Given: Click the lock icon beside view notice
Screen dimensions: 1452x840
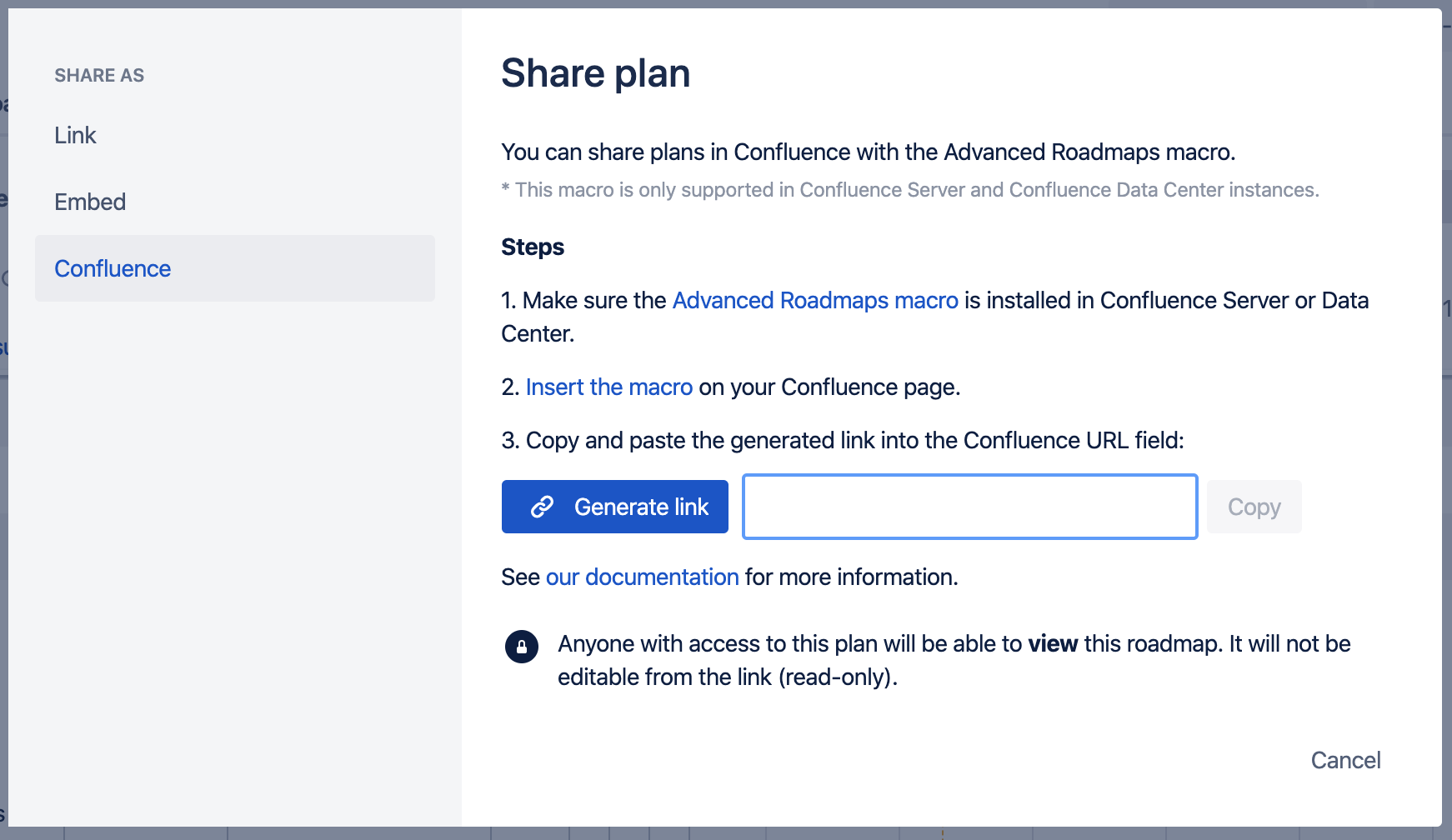Looking at the screenshot, I should 522,647.
